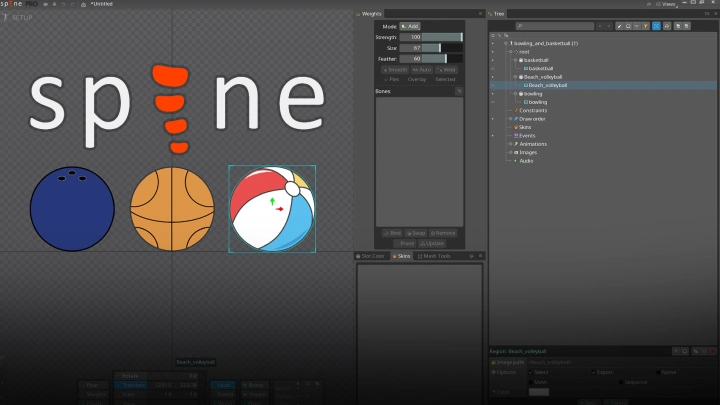Image resolution: width=720 pixels, height=405 pixels.
Task: Click the gold icon right of blue Tree button
Action: click(x=667, y=26)
